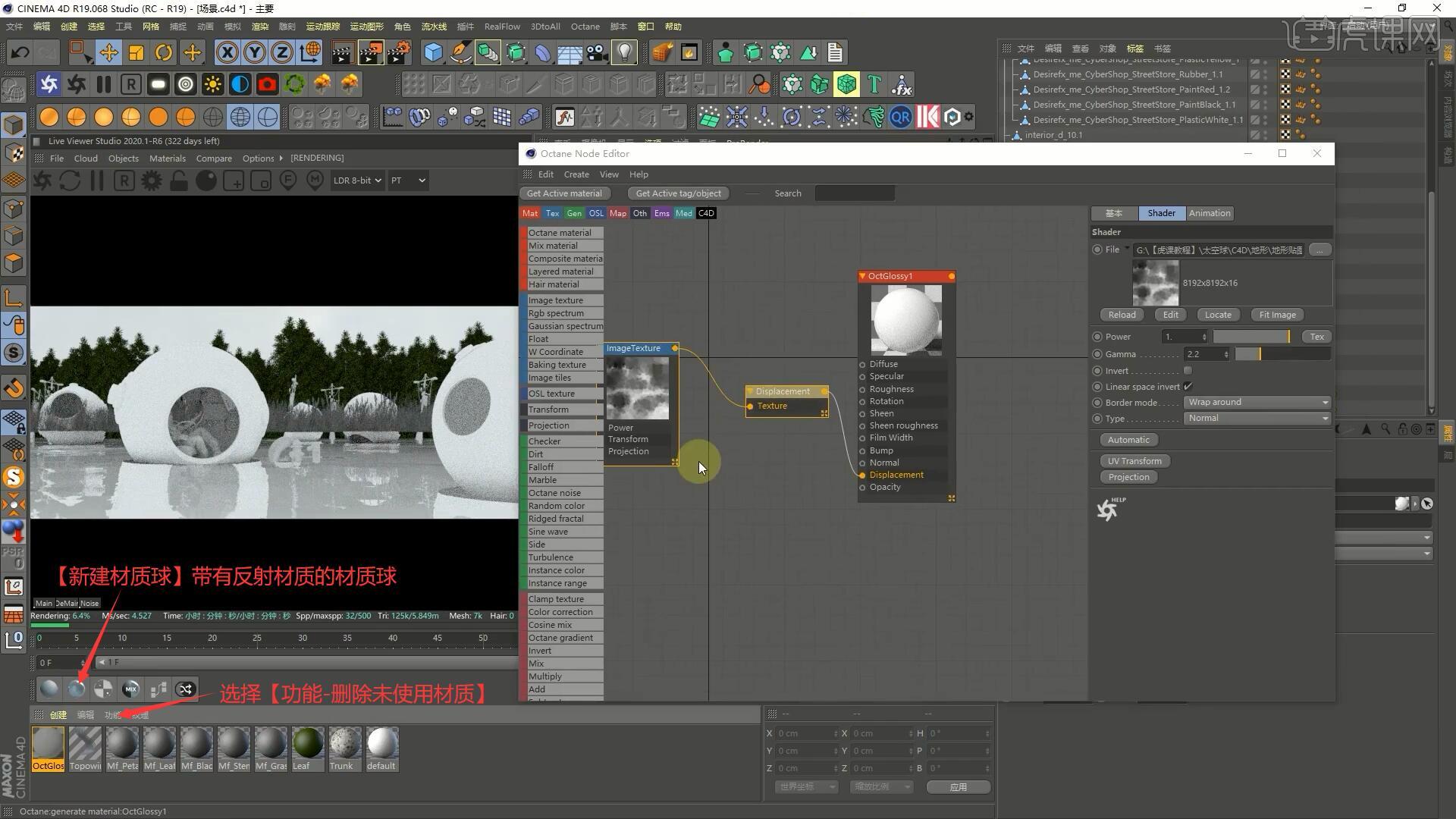Click the Octane HELP logo icon
This screenshot has height=819, width=1456.
click(x=1110, y=509)
